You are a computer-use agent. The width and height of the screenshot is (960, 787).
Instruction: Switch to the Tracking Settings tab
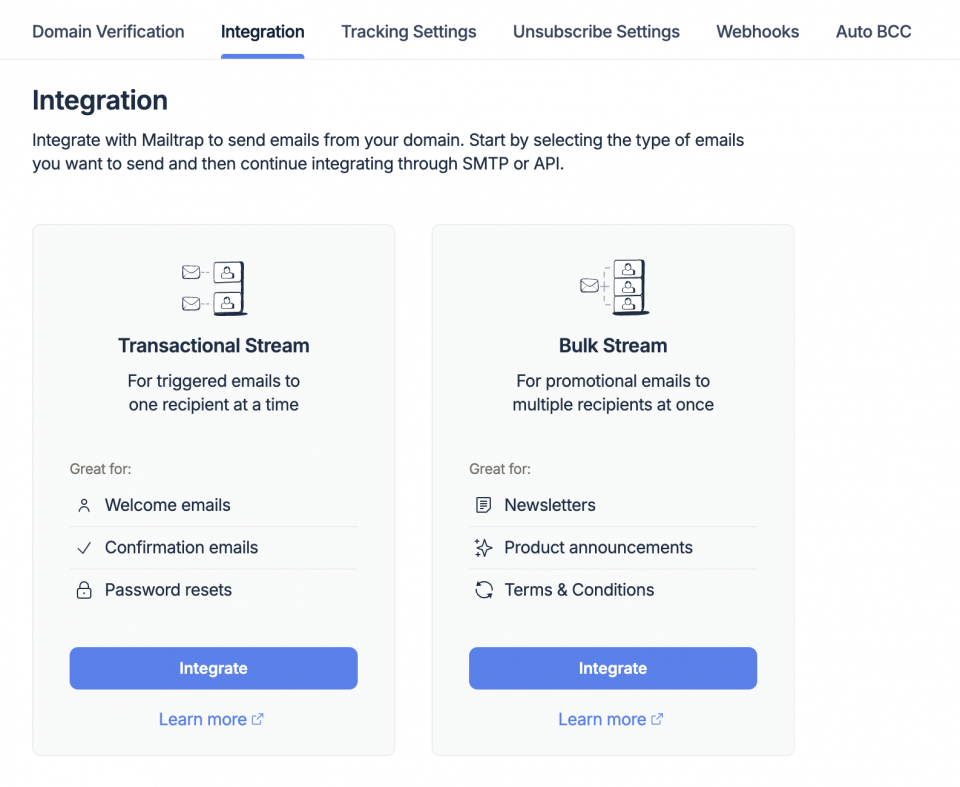[408, 31]
